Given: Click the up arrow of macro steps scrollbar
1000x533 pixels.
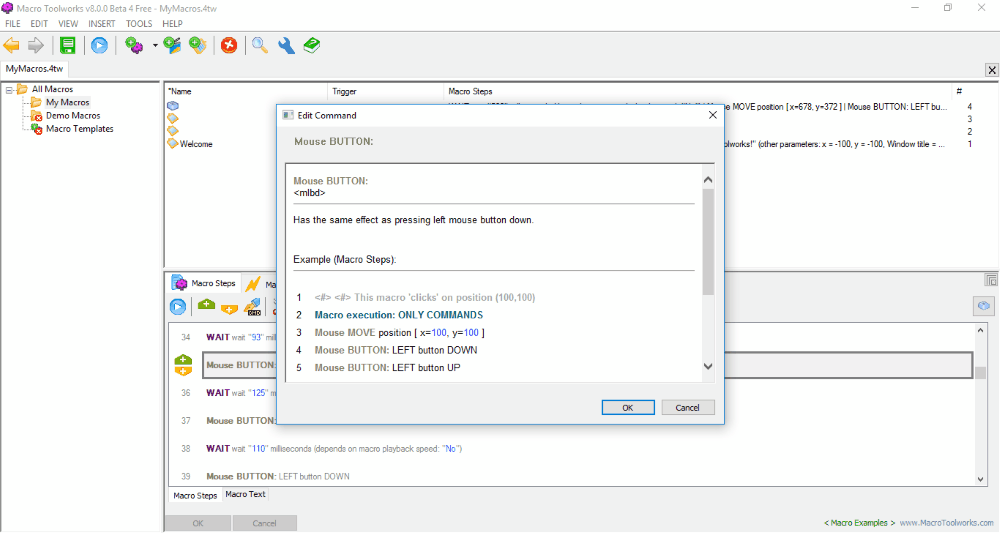Looking at the screenshot, I should tap(981, 330).
